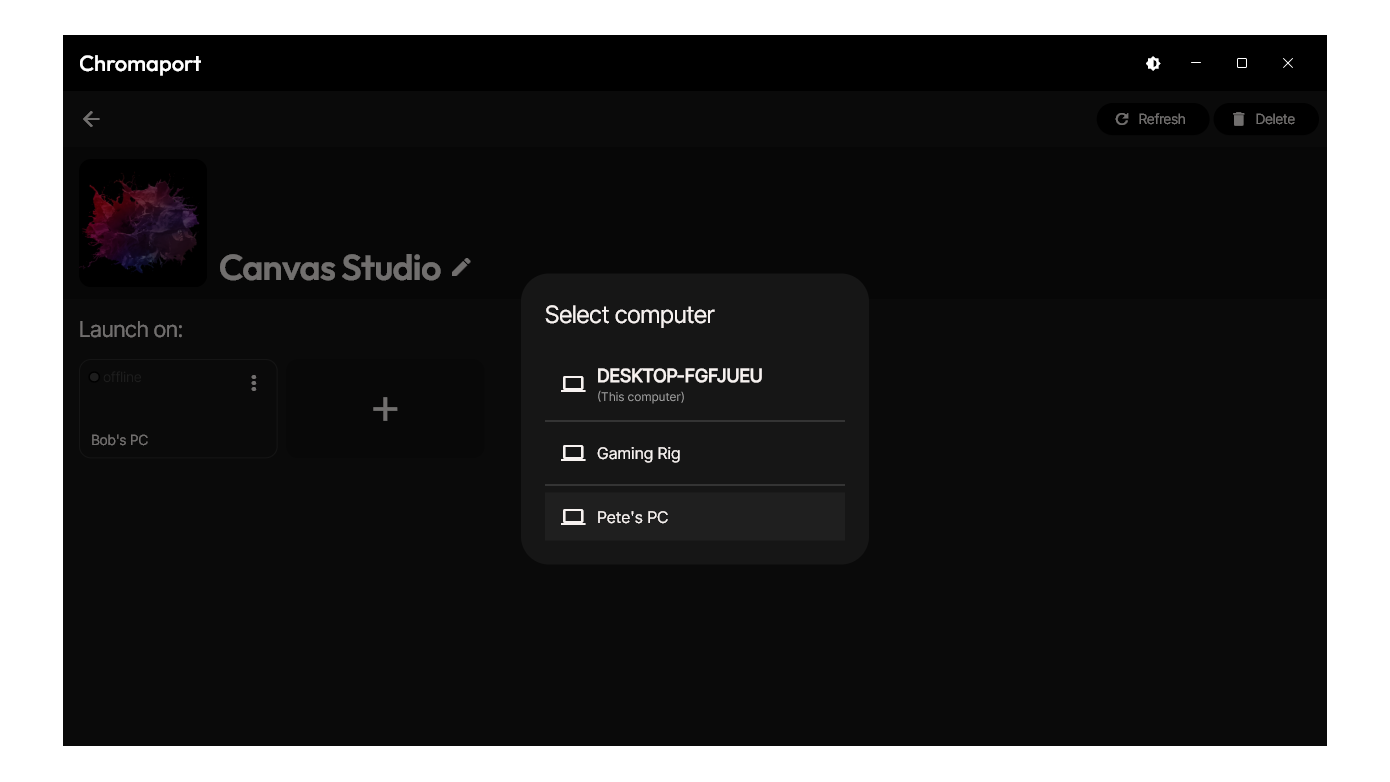Toggle the brightness theme icon in title bar
This screenshot has width=1390, height=782.
(1153, 63)
